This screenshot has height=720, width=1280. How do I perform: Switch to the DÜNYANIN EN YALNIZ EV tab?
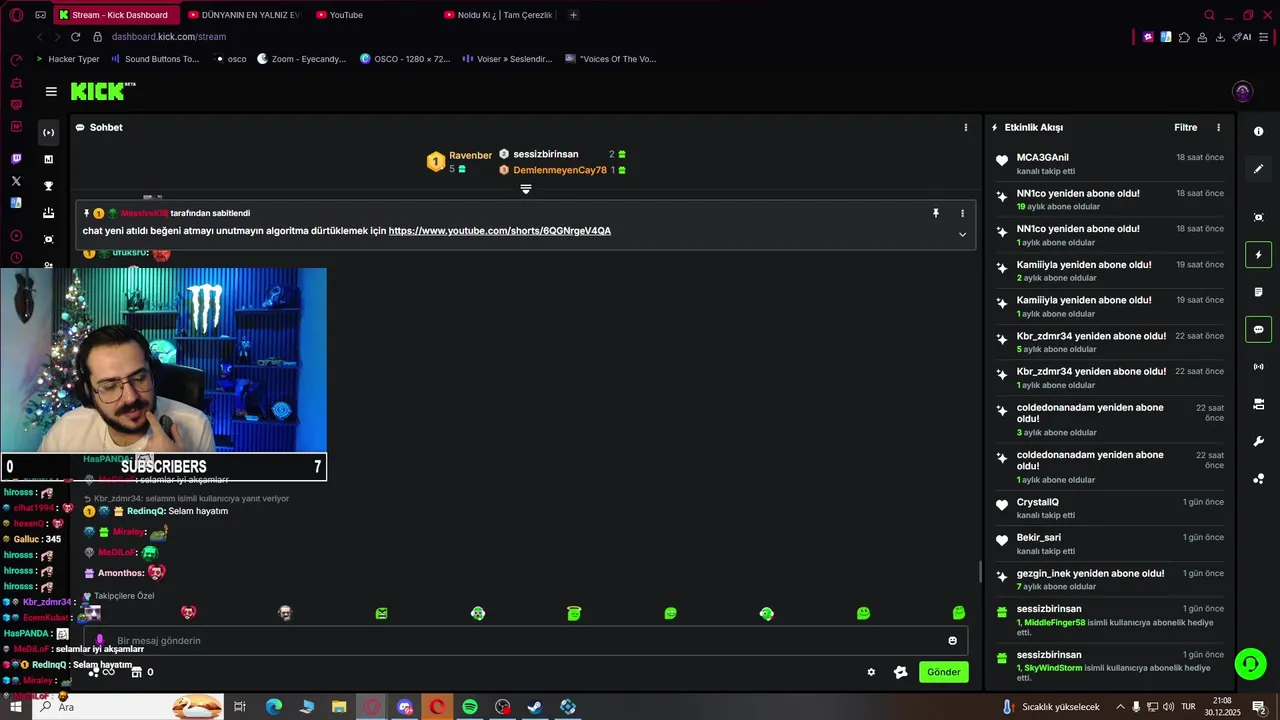pos(244,15)
